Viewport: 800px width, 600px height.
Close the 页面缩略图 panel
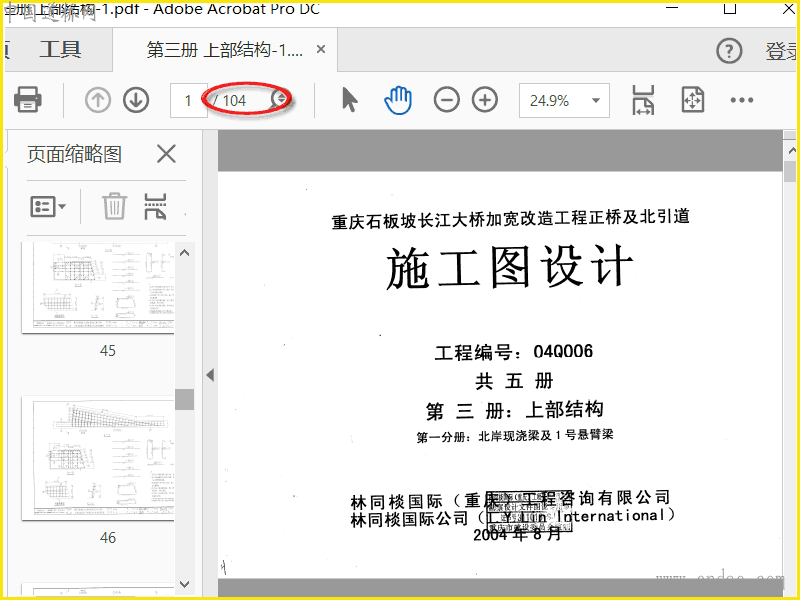pos(166,154)
